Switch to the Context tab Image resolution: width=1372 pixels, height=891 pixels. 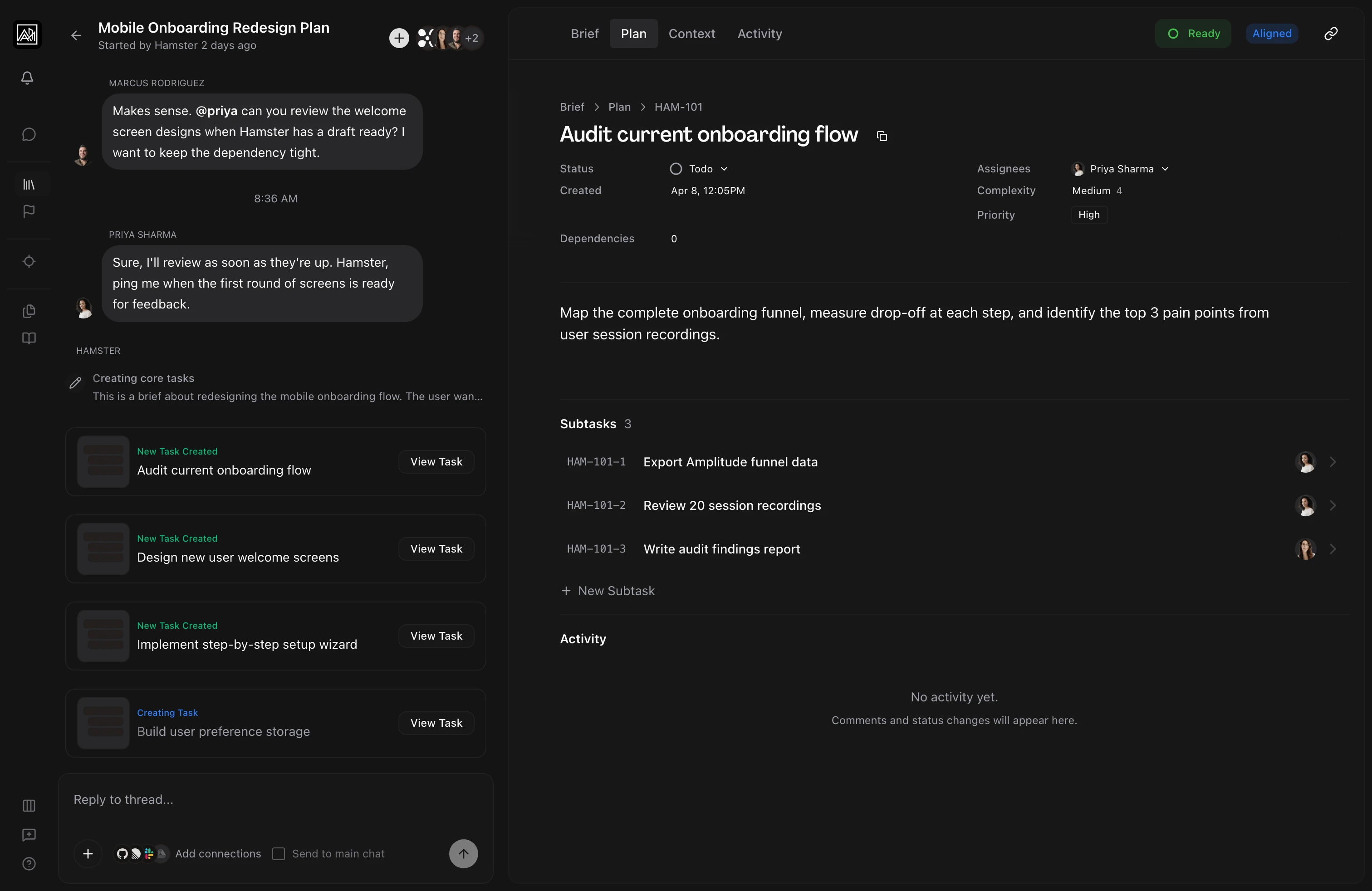pos(691,34)
